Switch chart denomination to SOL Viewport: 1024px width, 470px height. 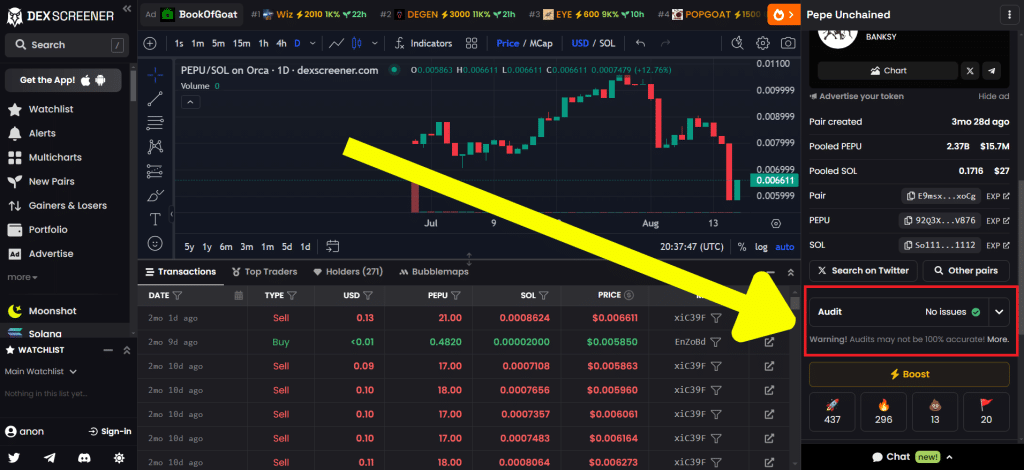607,44
